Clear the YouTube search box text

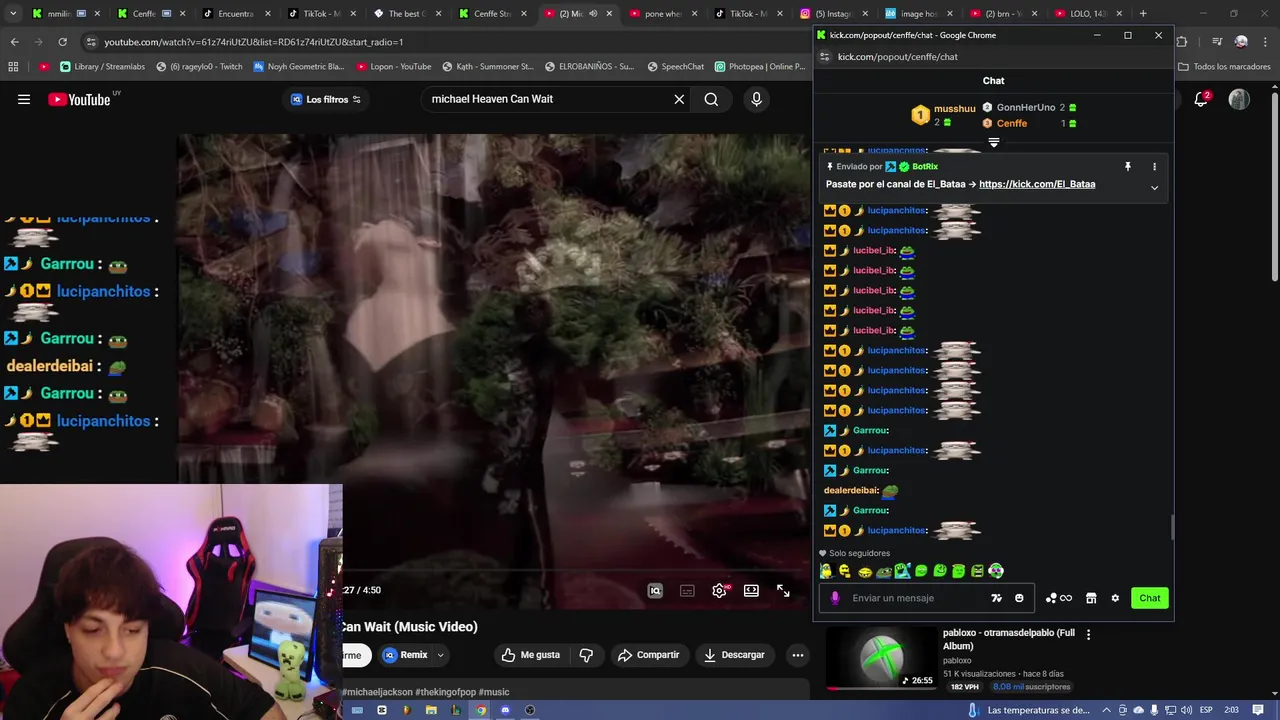(x=679, y=99)
